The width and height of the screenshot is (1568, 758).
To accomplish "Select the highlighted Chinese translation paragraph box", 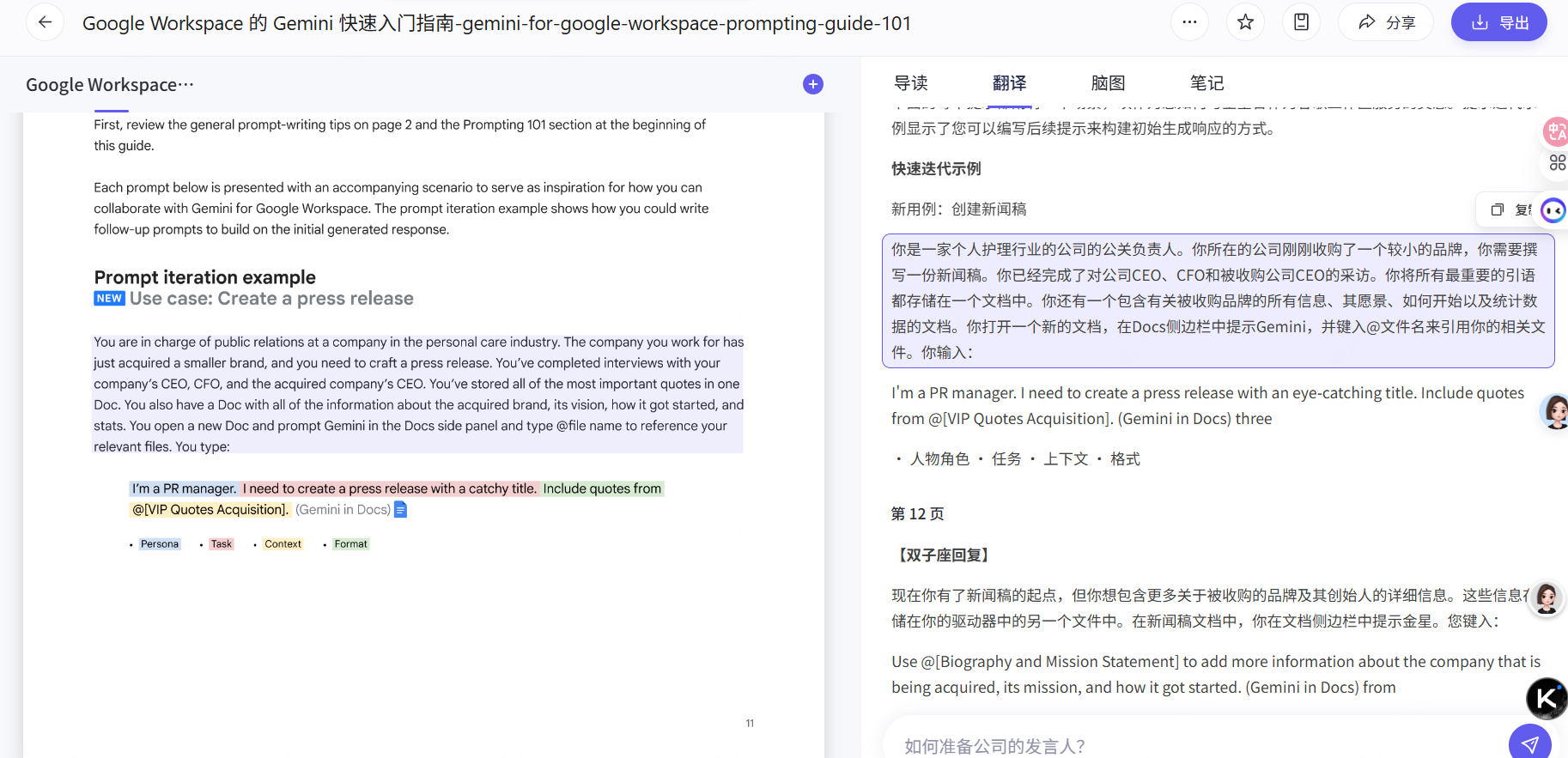I will pyautogui.click(x=1218, y=300).
